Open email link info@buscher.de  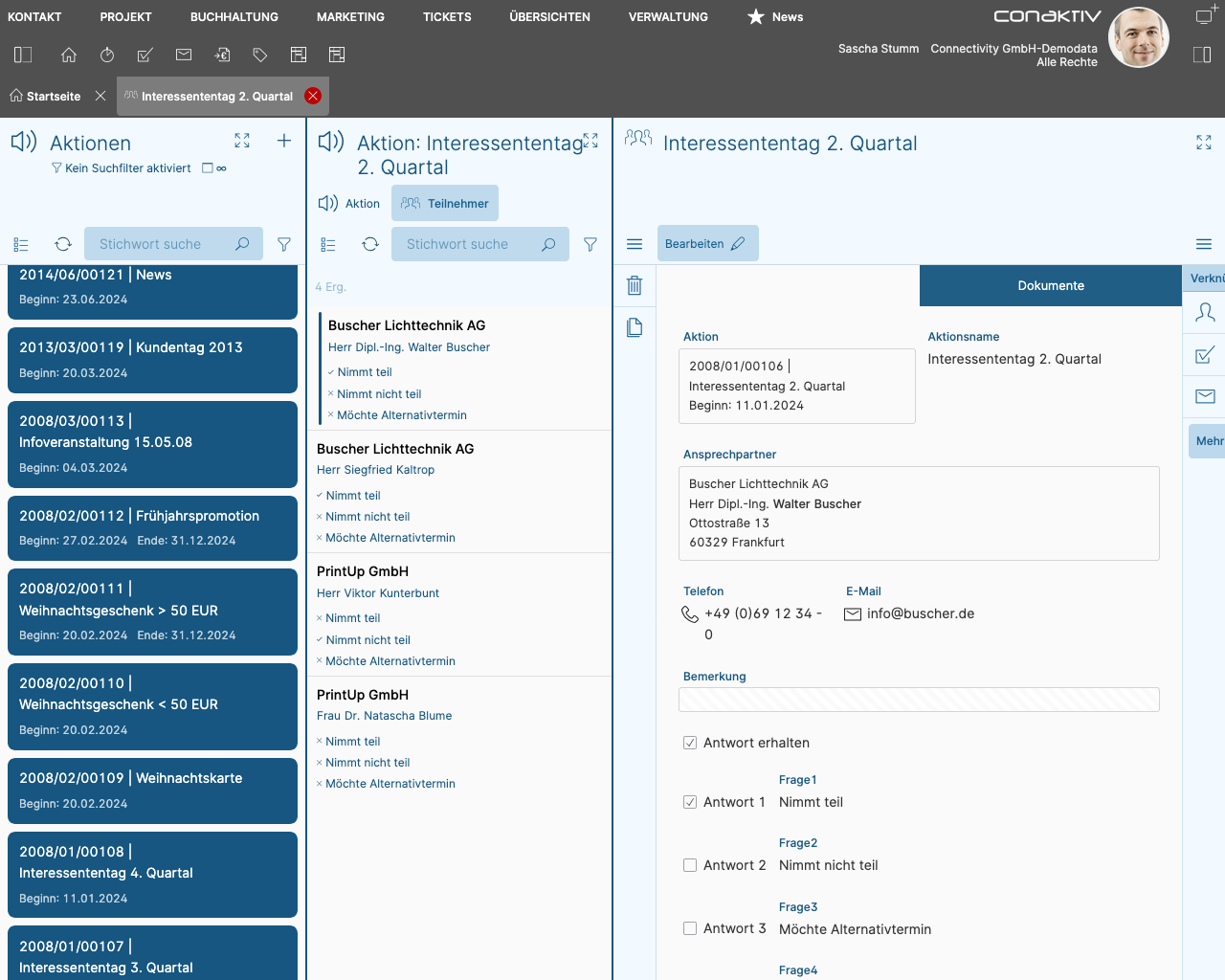[x=921, y=613]
